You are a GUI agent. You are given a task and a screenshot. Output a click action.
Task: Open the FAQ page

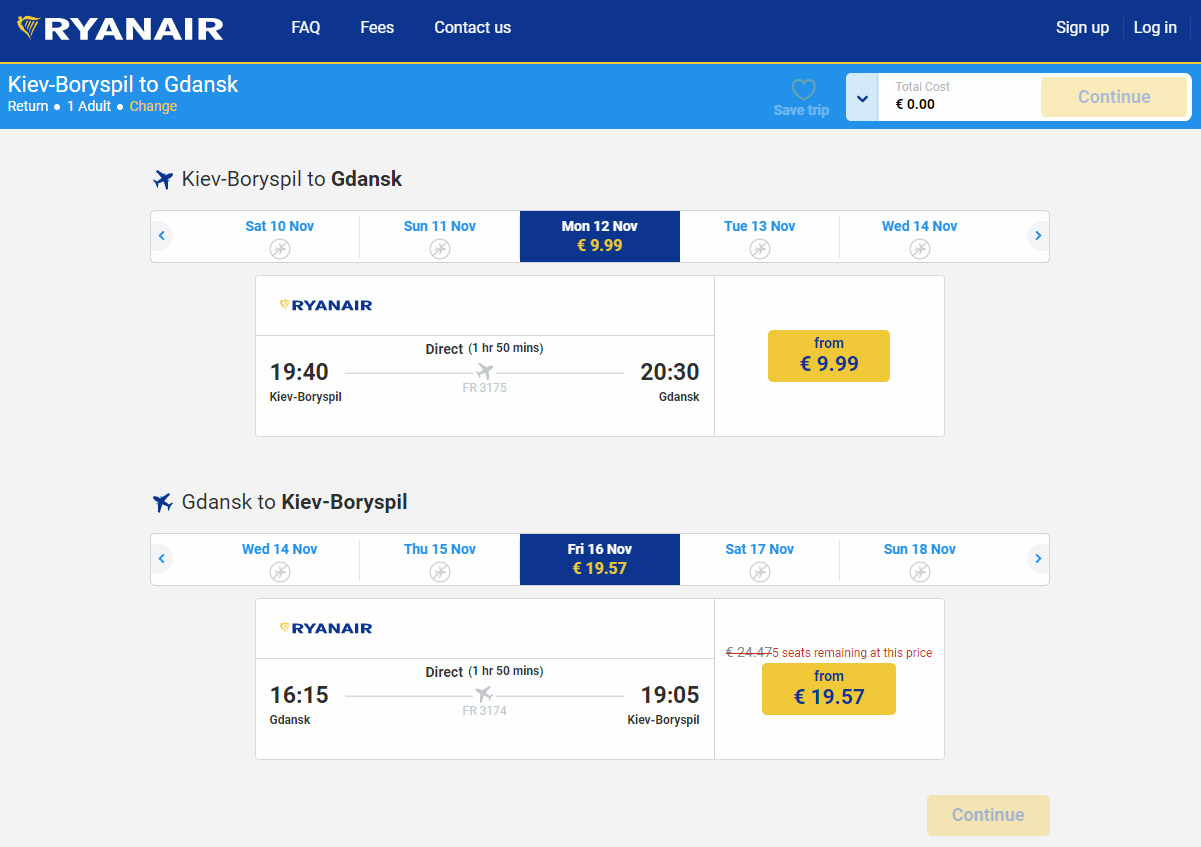(x=306, y=28)
